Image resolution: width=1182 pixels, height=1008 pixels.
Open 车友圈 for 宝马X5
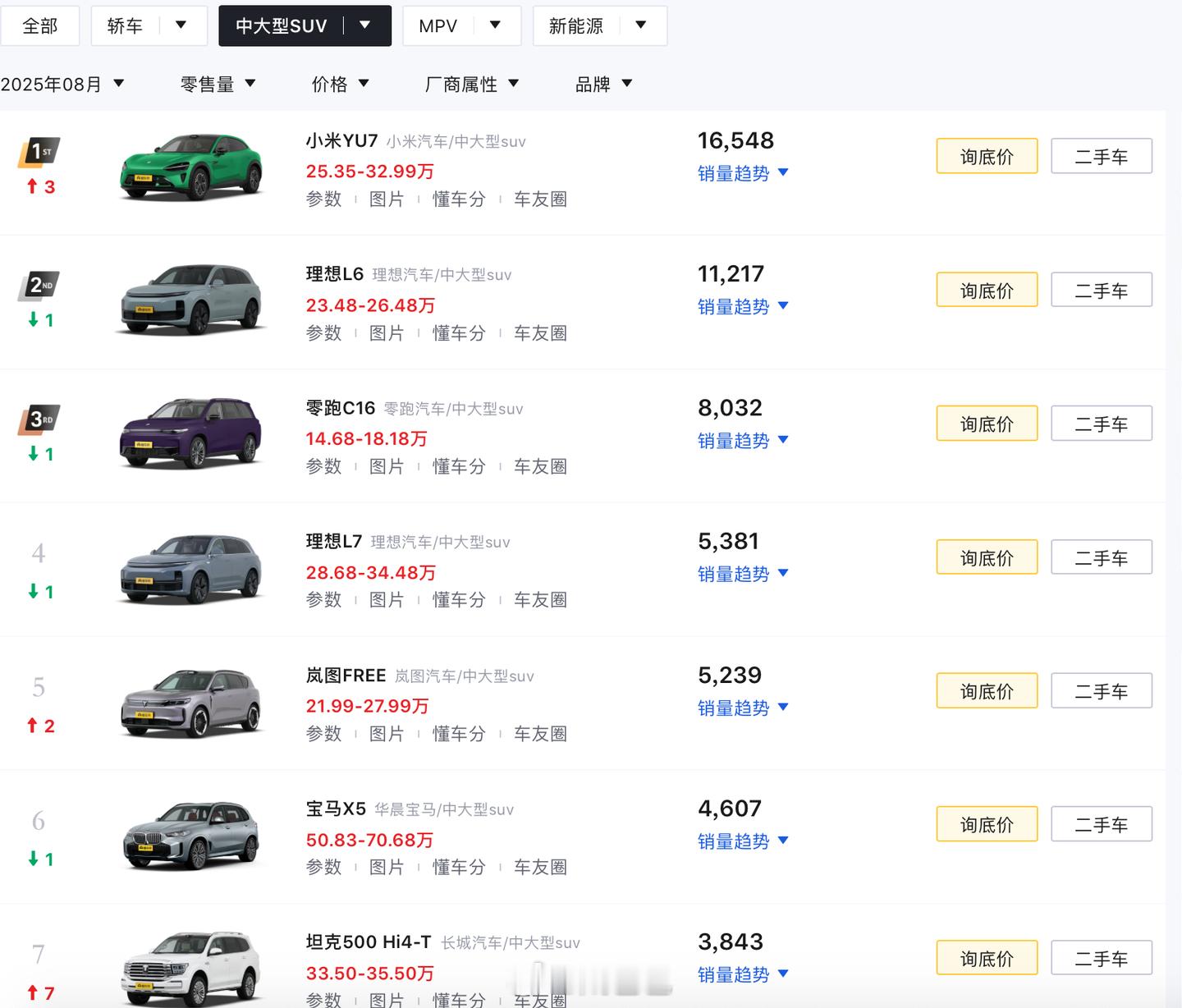tap(540, 867)
